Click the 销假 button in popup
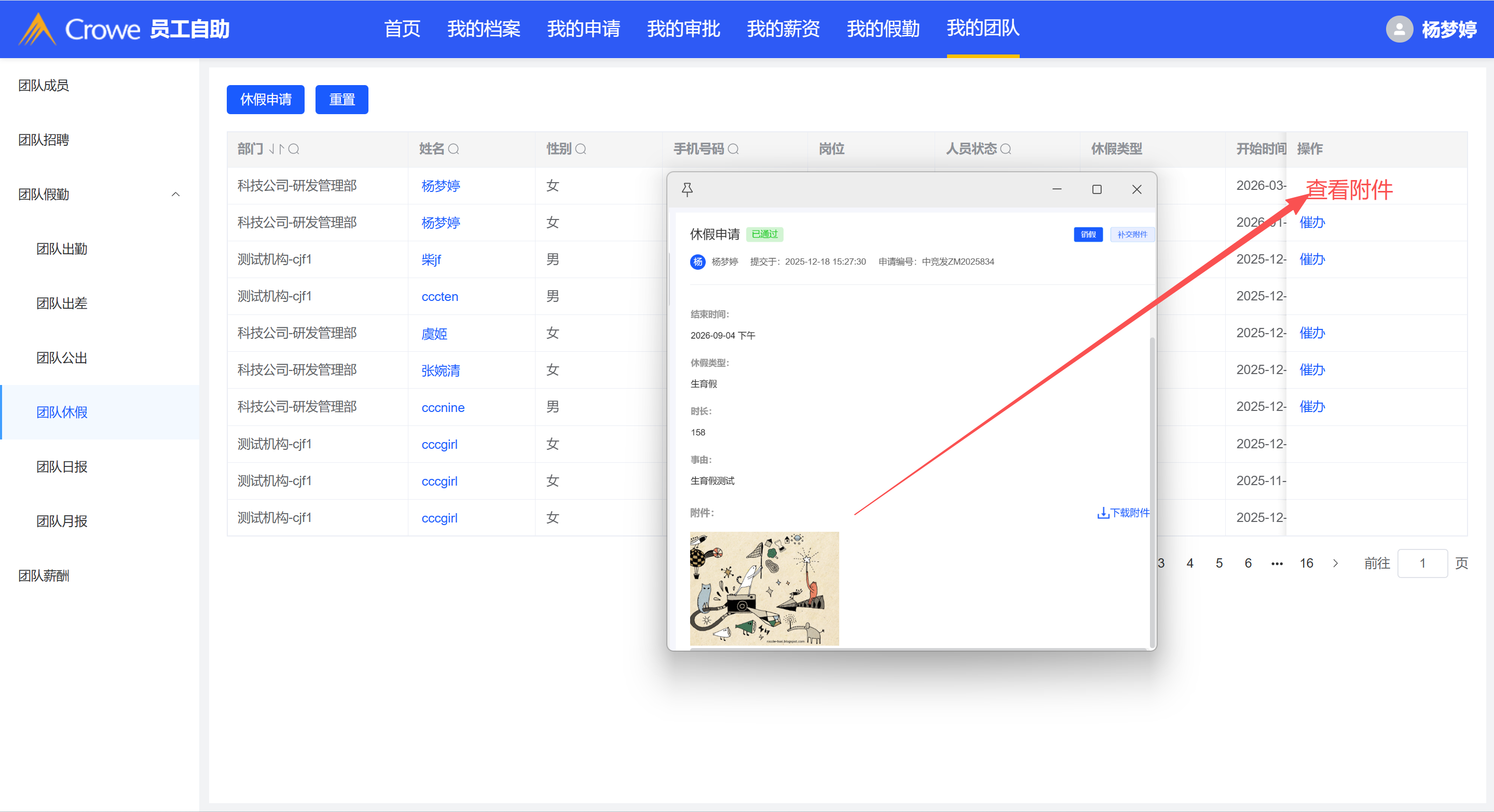The height and width of the screenshot is (812, 1494). 1088,235
